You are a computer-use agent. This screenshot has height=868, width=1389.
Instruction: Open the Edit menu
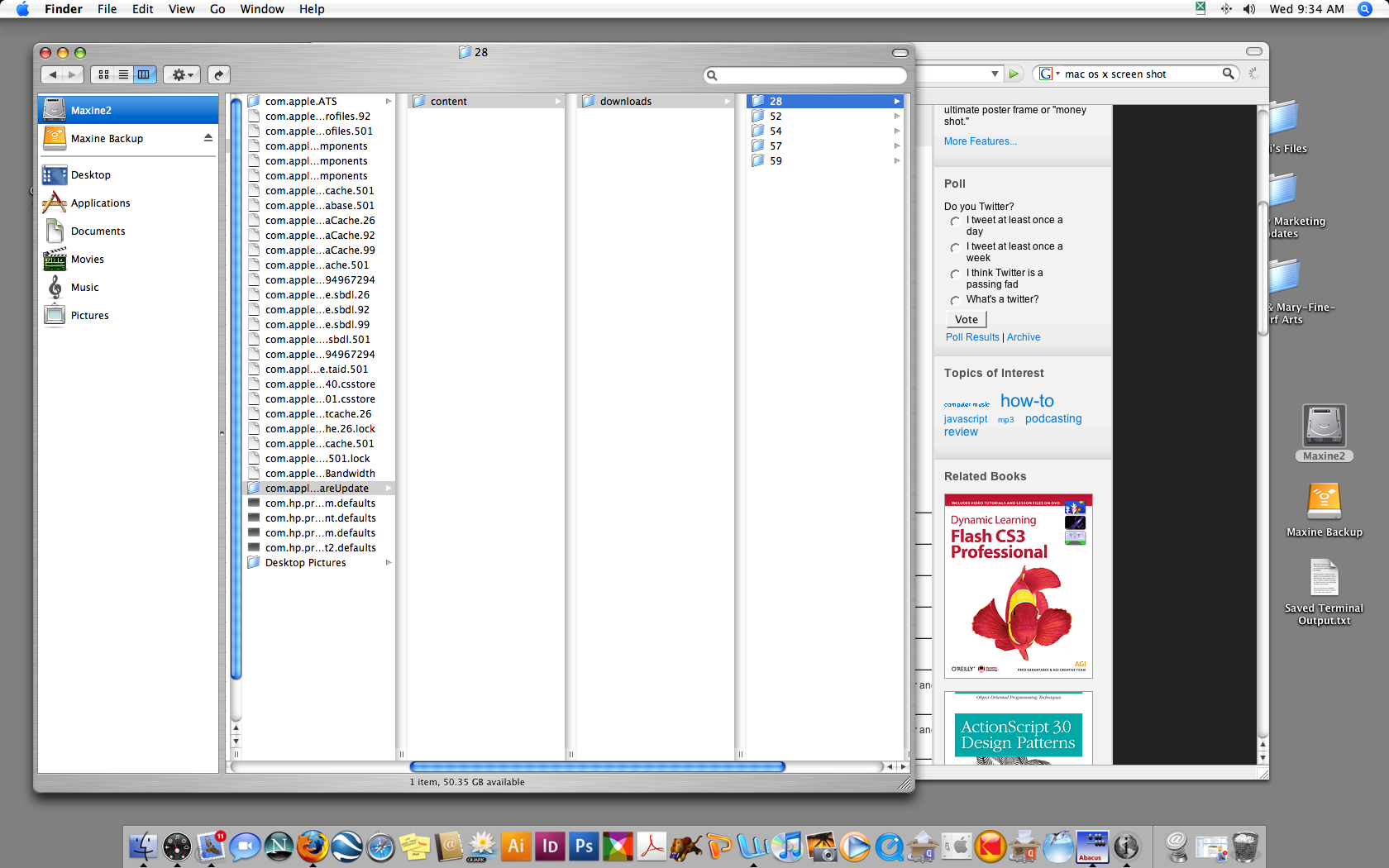tap(142, 9)
